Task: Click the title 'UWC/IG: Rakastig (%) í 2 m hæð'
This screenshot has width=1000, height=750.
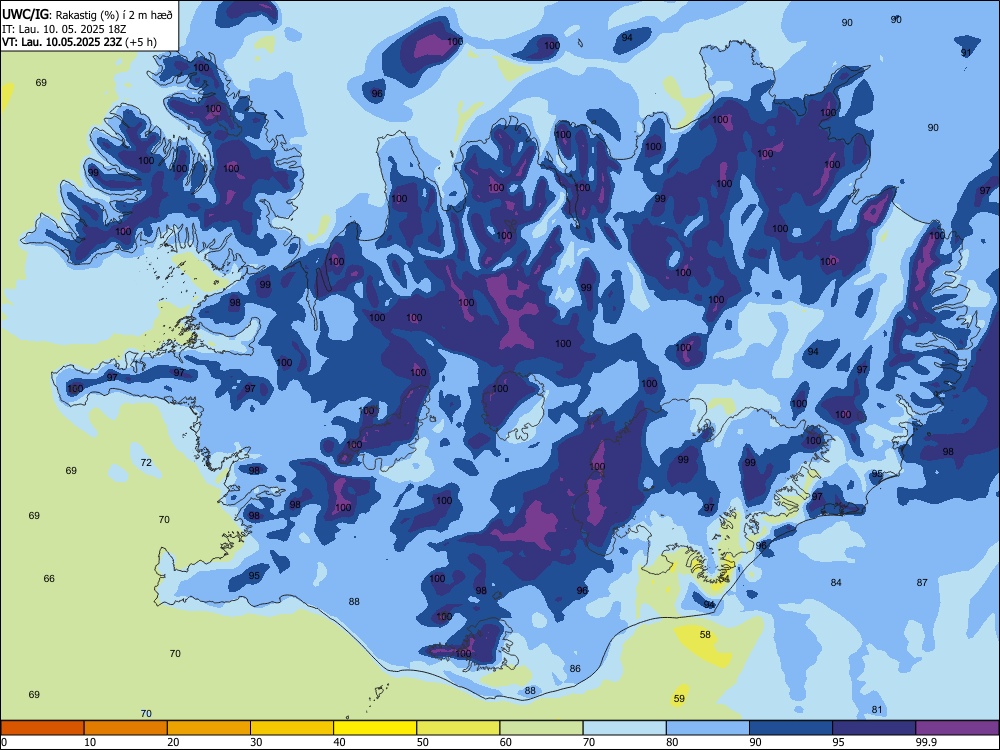Action: [87, 15]
